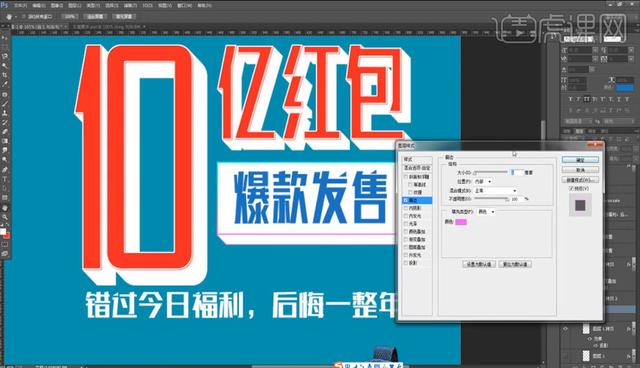Open the pink stroke color swatch
The width and height of the screenshot is (640, 368).
461,222
